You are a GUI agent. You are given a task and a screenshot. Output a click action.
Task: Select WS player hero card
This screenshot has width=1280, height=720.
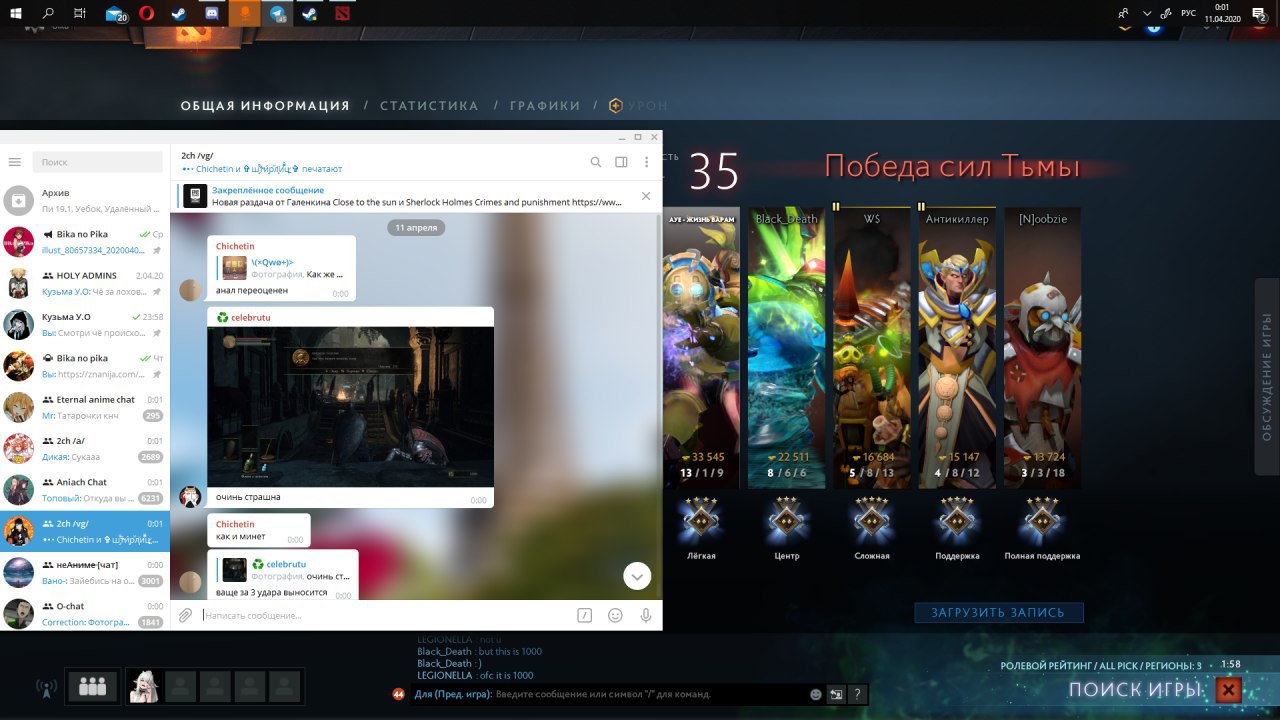[x=872, y=348]
